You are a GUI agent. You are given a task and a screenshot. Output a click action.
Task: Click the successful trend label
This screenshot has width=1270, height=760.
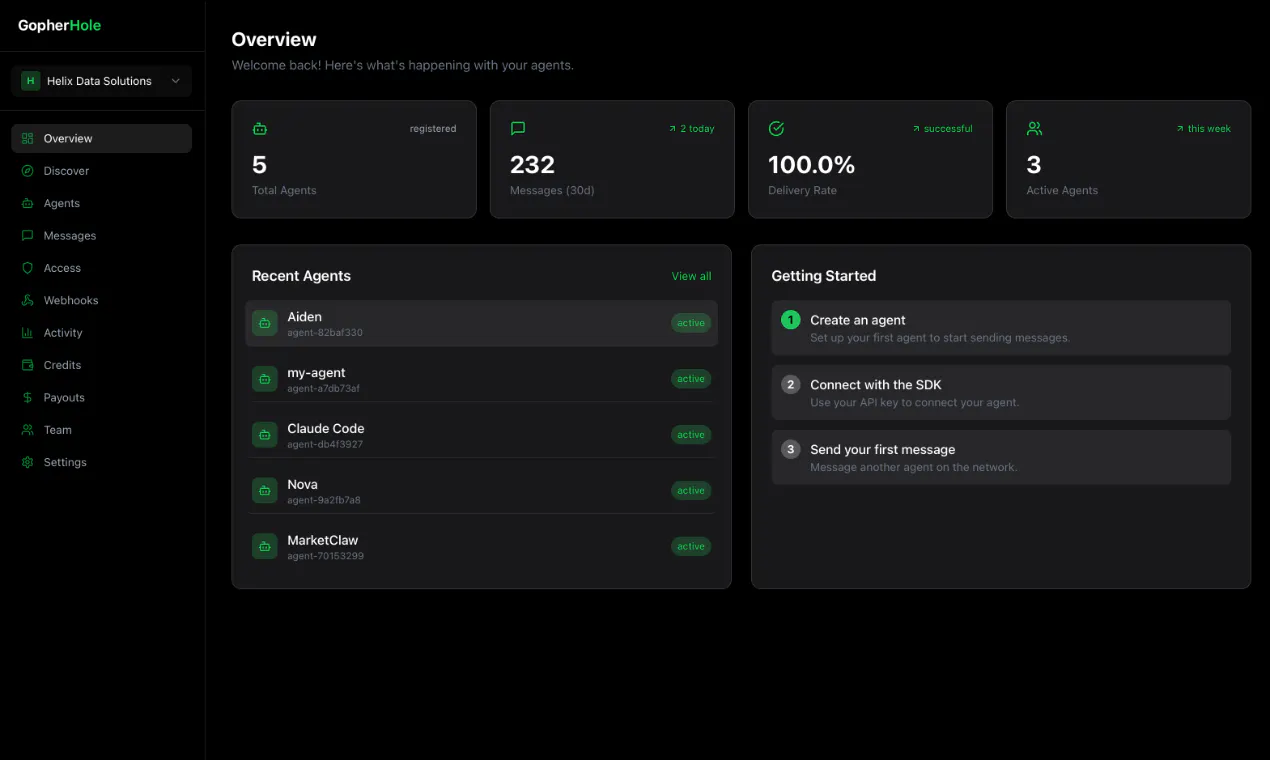942,129
